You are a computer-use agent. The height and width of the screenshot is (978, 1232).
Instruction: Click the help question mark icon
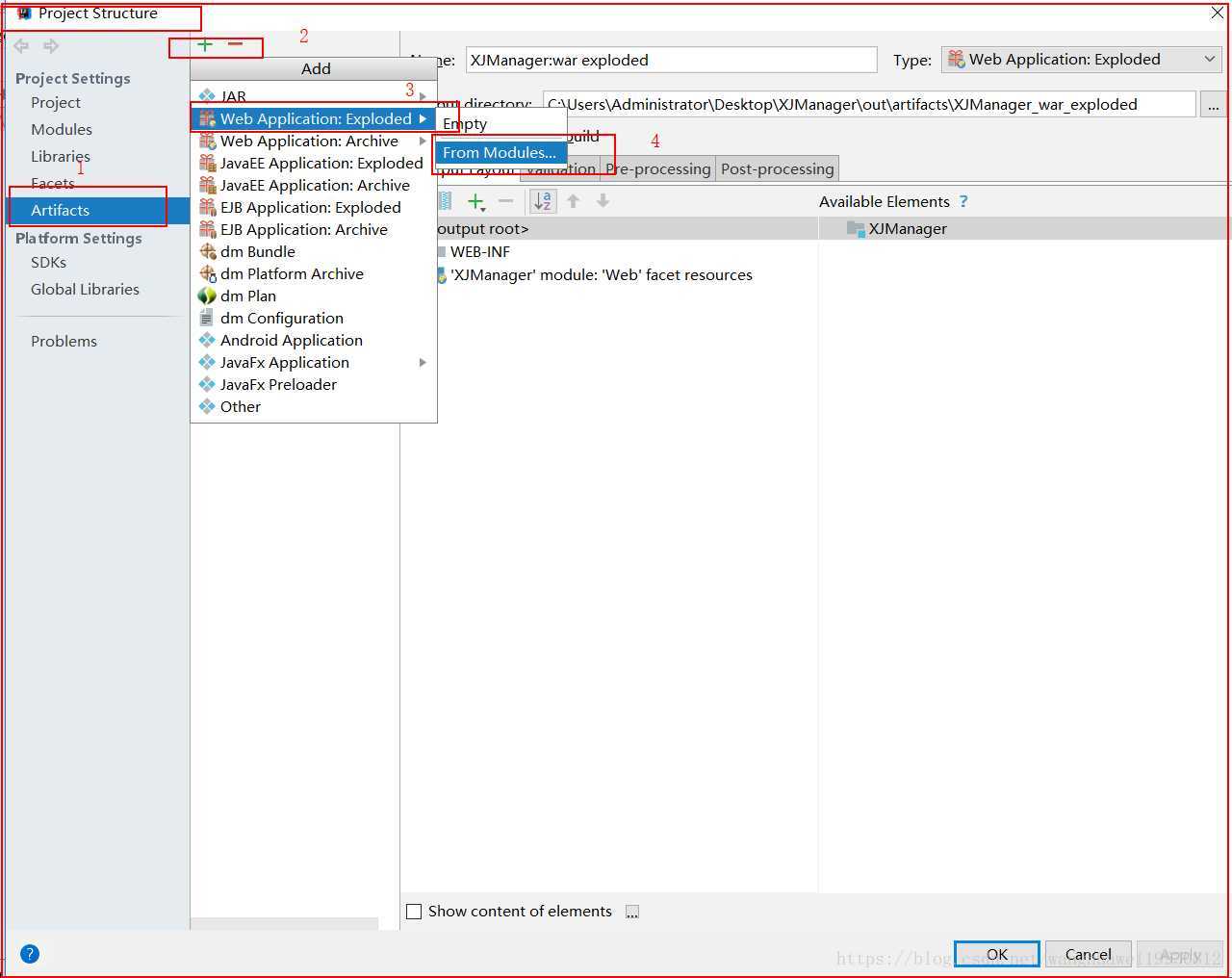click(30, 954)
